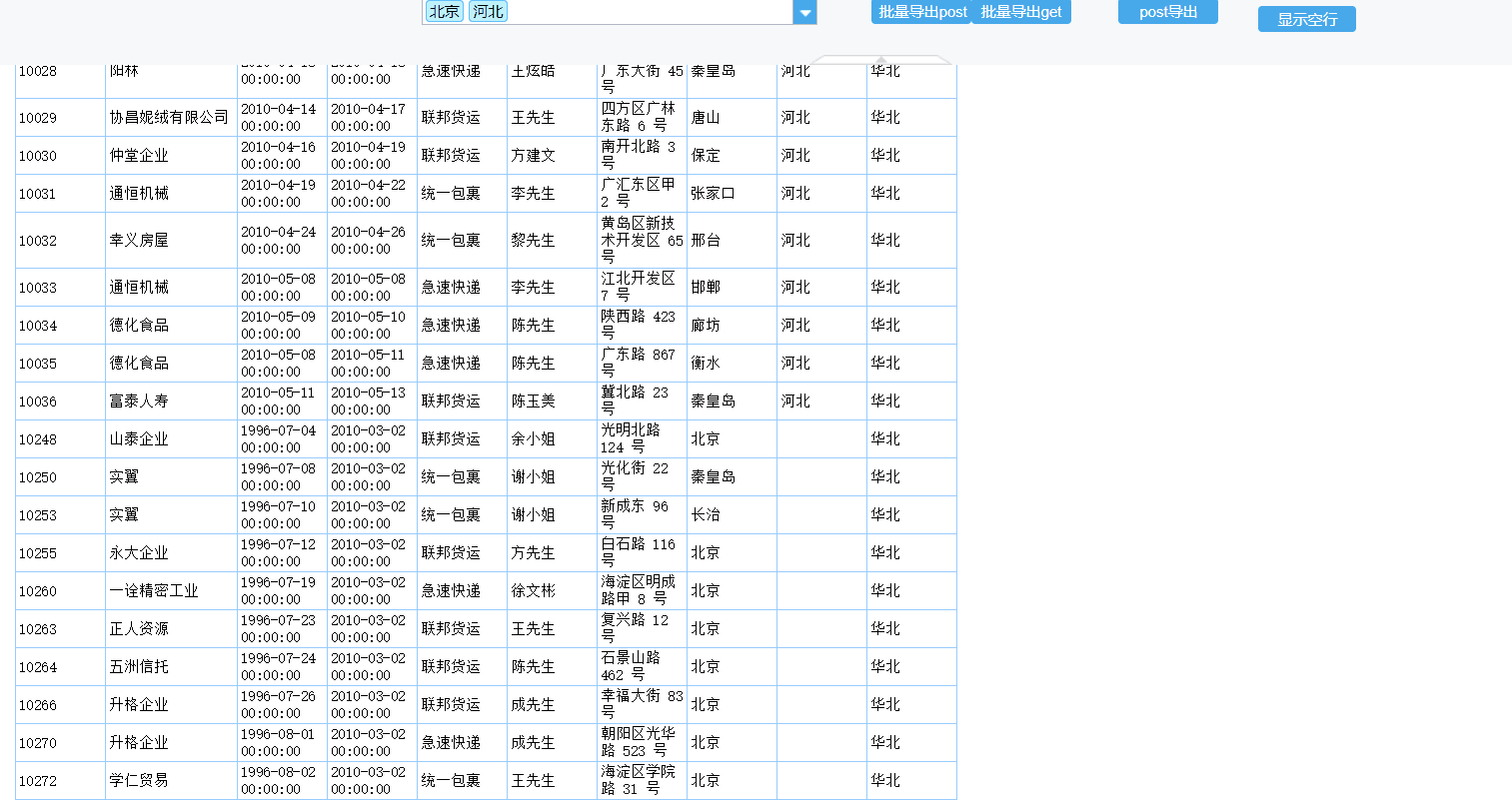Select contact cell 余小姐

pos(552,439)
